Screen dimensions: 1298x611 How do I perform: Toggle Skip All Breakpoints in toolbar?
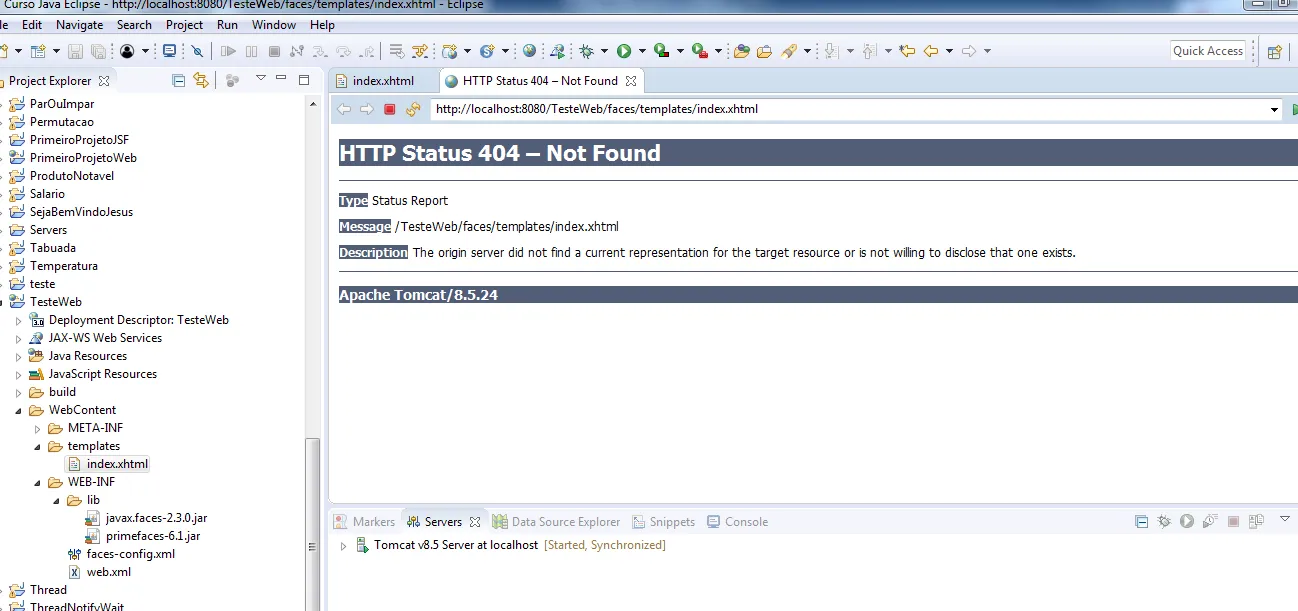point(197,51)
